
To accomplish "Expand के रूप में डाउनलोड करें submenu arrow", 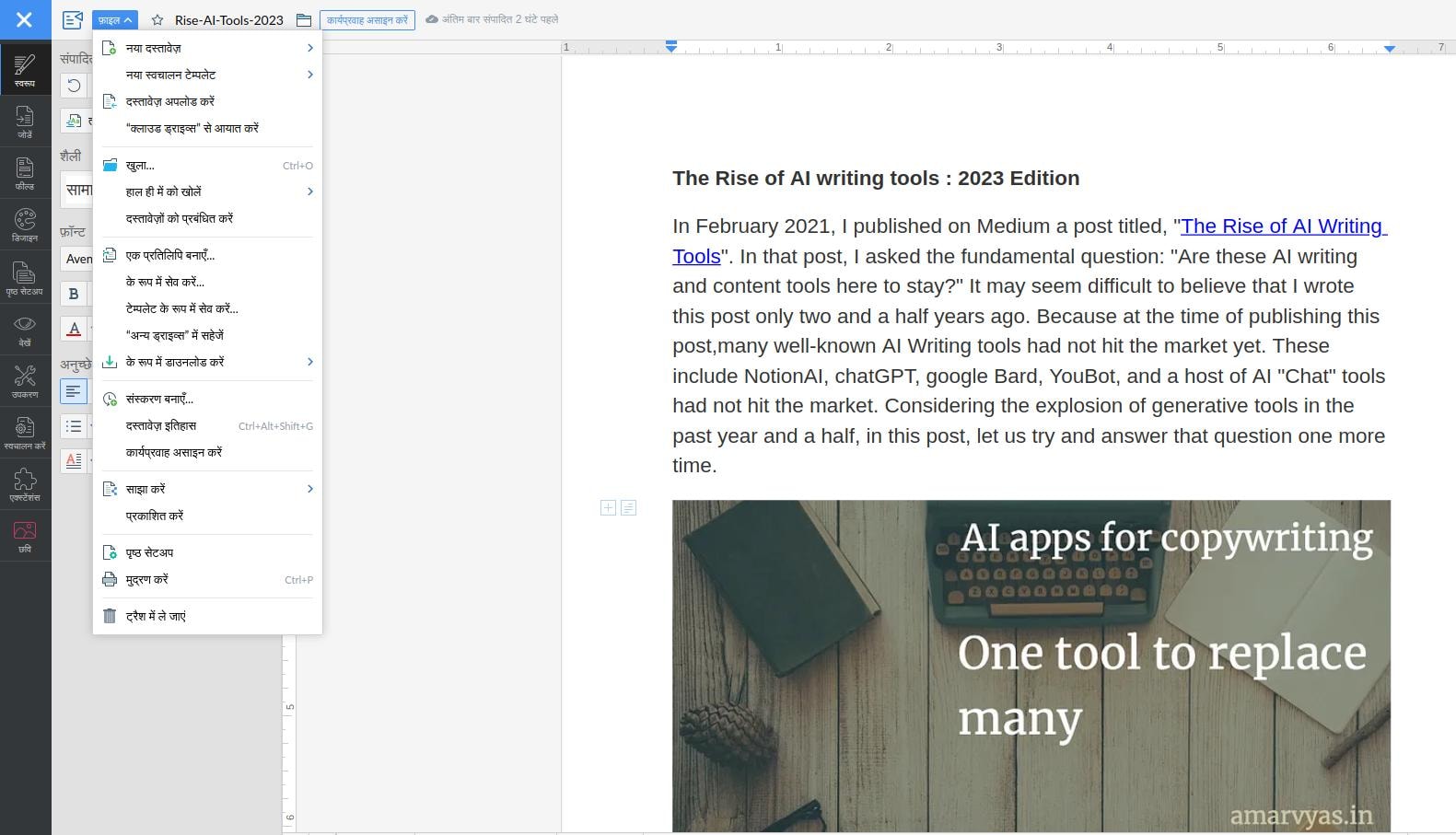I will [309, 362].
